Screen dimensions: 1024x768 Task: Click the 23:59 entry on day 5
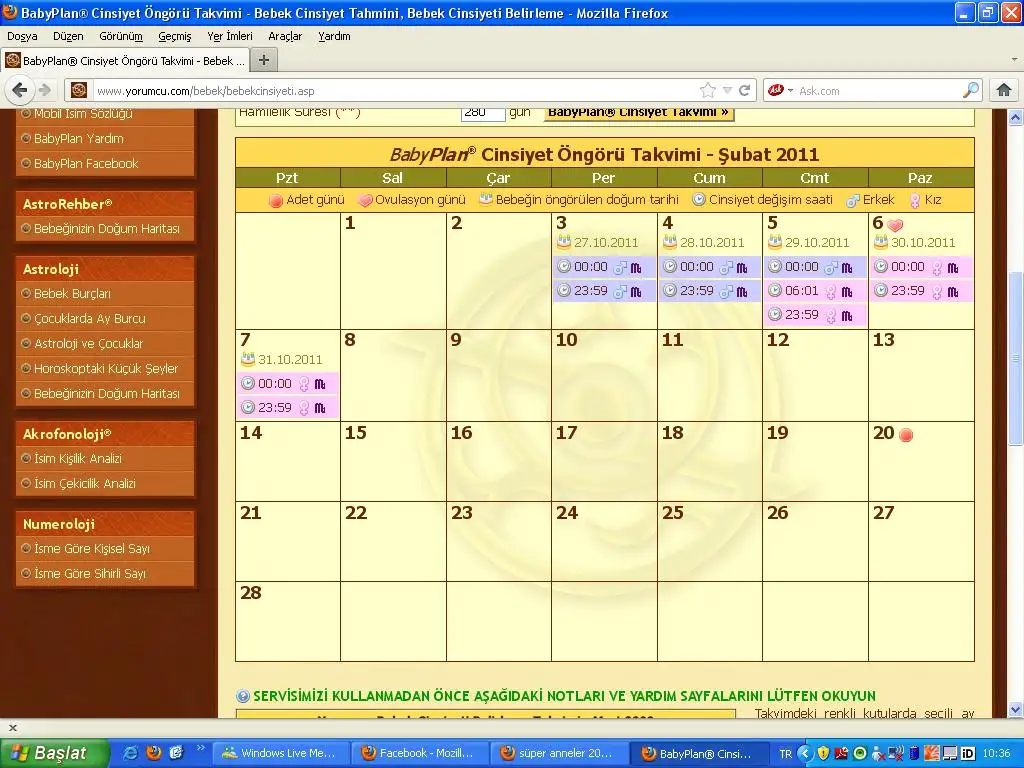pyautogui.click(x=815, y=315)
